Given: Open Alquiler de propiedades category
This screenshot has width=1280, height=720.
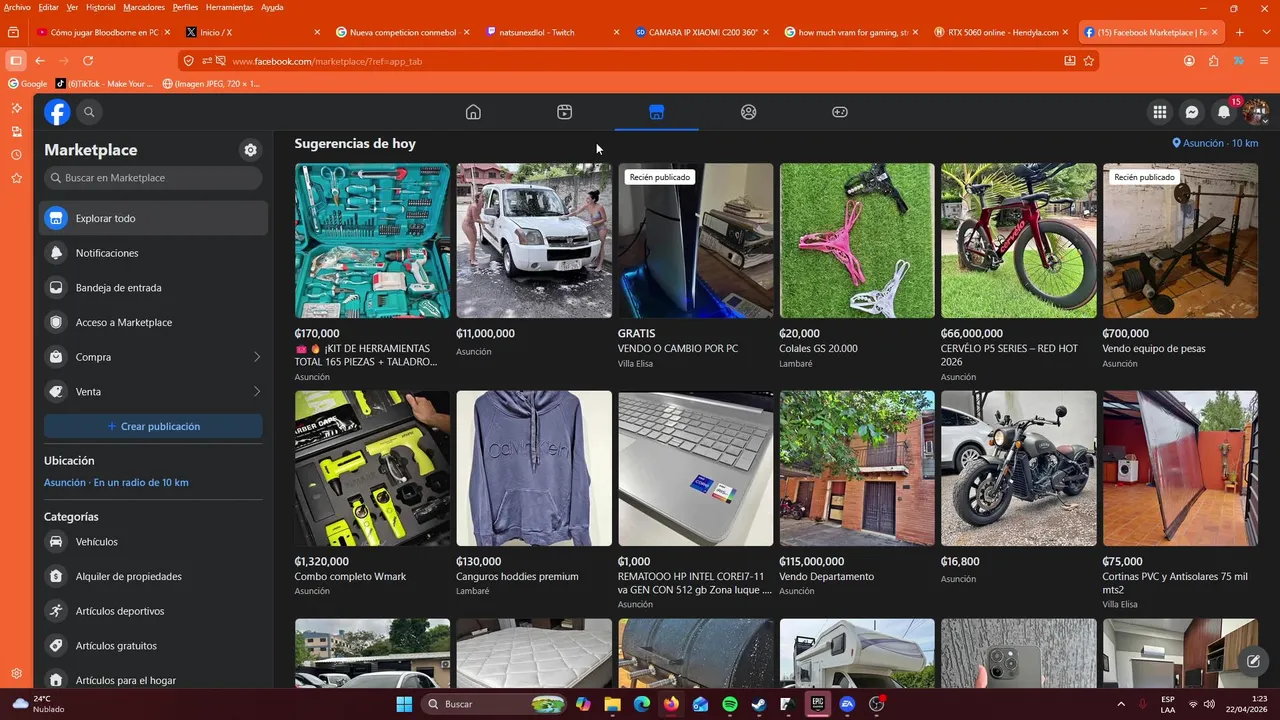Looking at the screenshot, I should [x=153, y=576].
